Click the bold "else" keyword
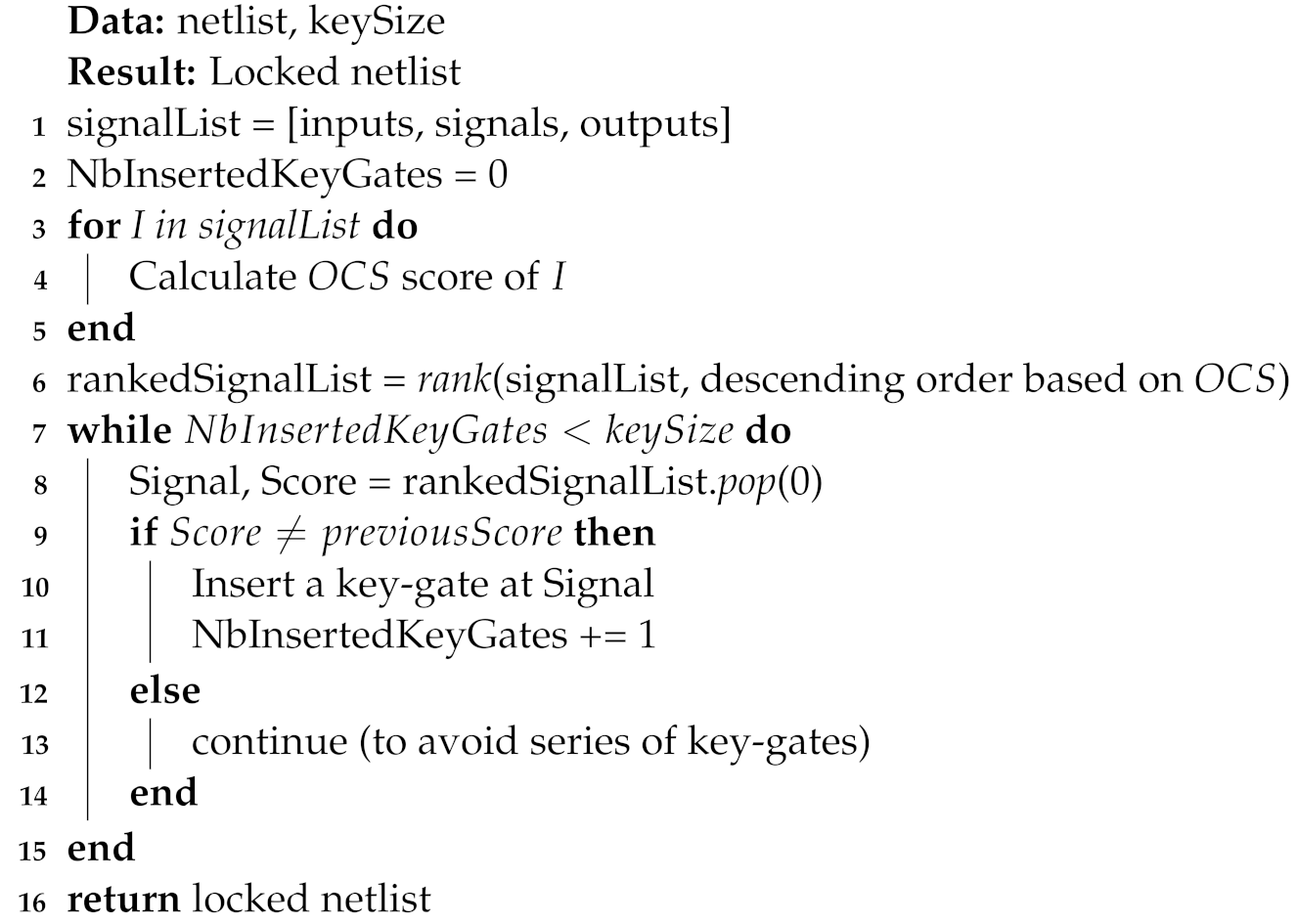This screenshot has height=924, width=1298. click(164, 690)
